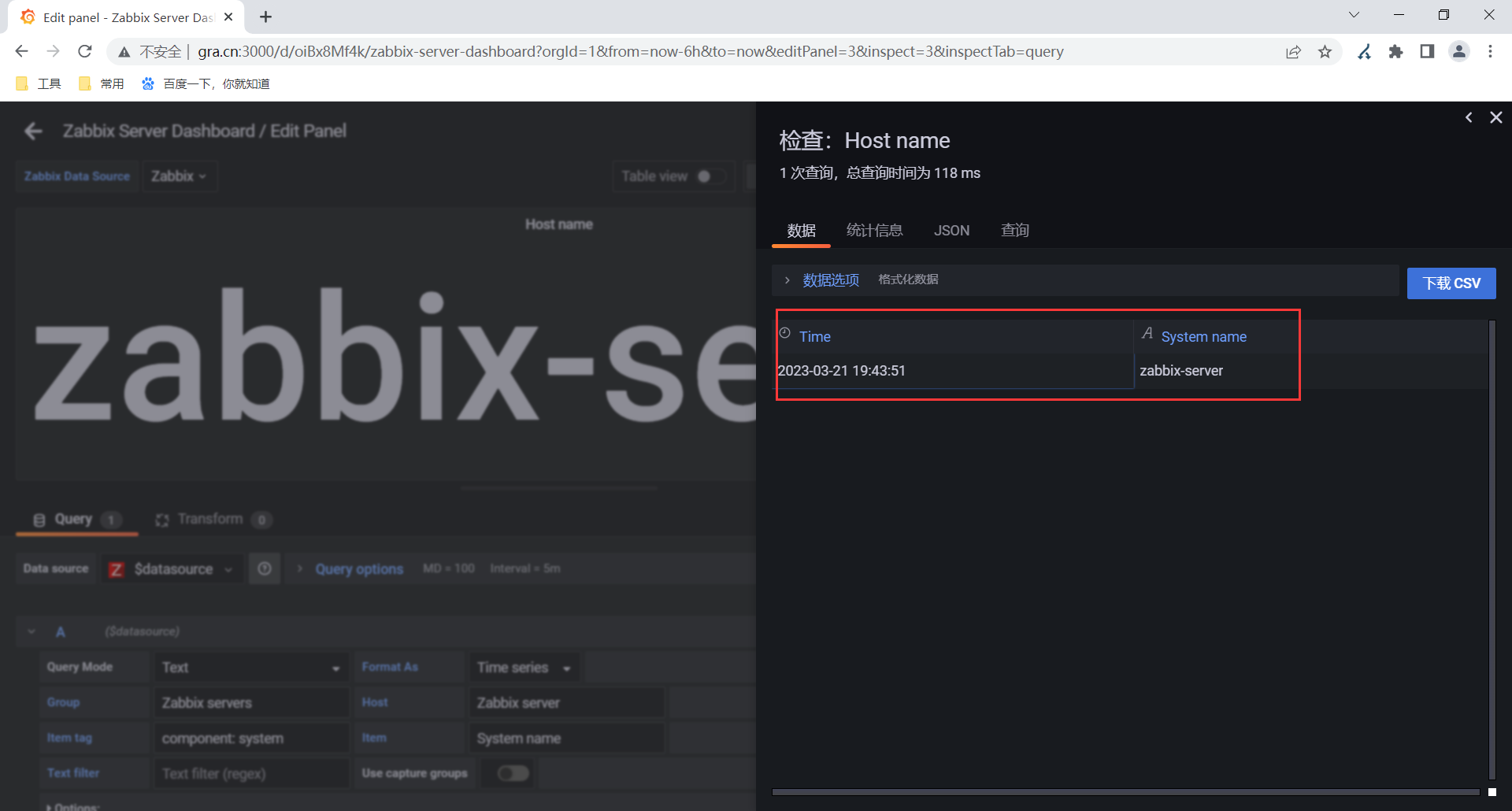Click the horizontal scrollbar of data table
1512x811 pixels.
[1126, 792]
